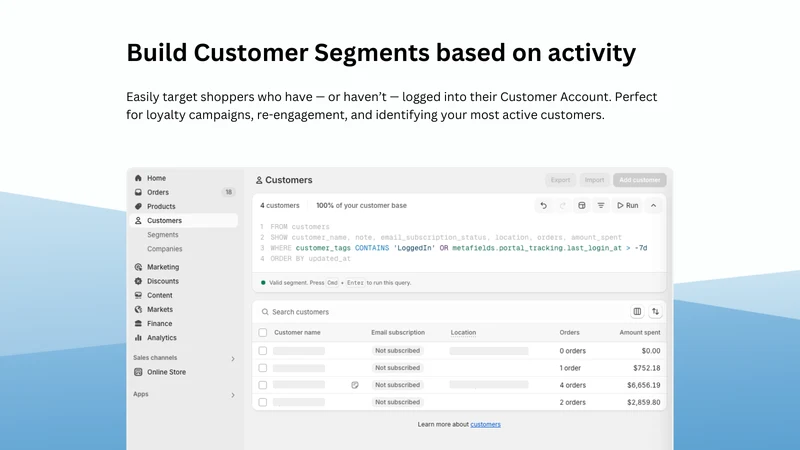Click the Marketing target icon
800x450 pixels.
[x=138, y=267]
